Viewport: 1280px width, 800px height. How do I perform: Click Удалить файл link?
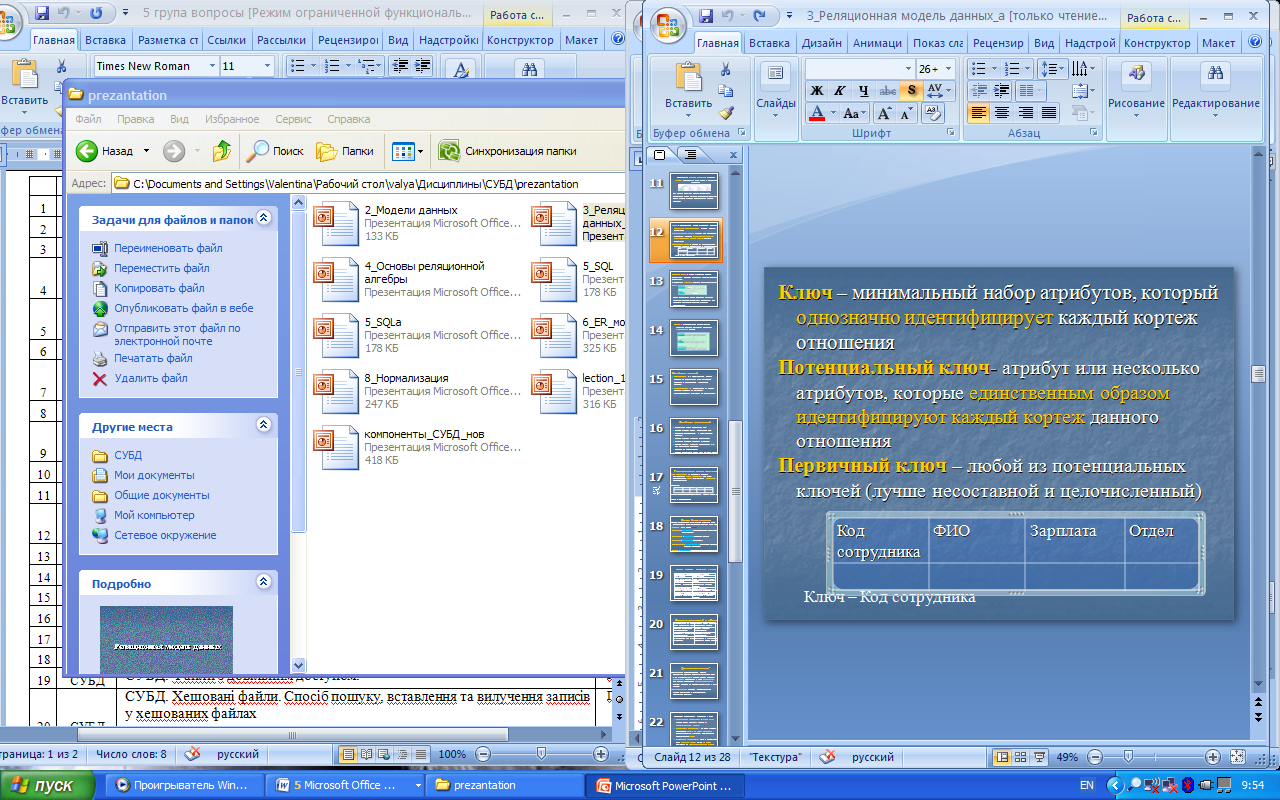click(x=150, y=378)
